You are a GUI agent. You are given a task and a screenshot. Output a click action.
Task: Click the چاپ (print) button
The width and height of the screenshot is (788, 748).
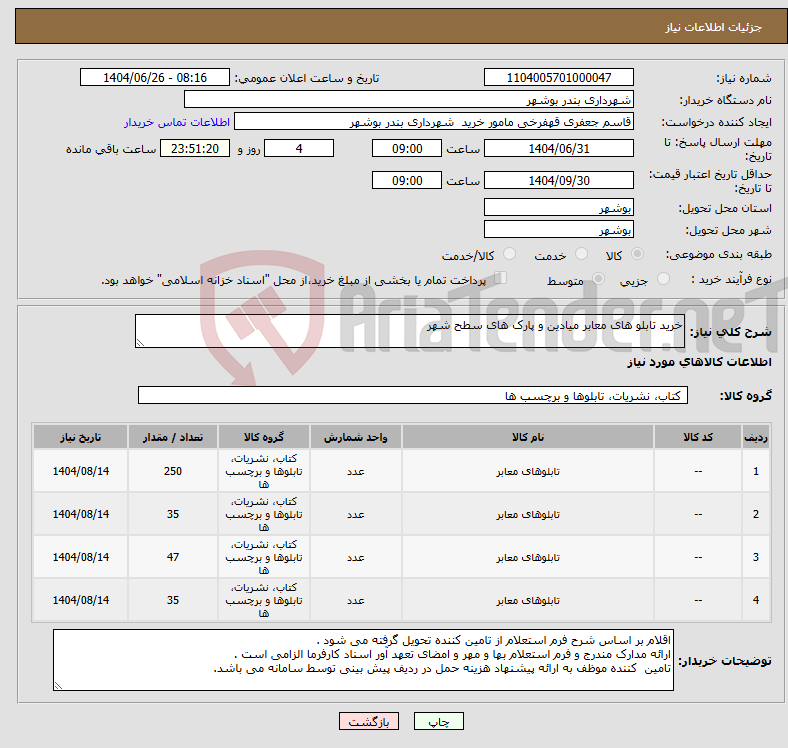tap(438, 721)
